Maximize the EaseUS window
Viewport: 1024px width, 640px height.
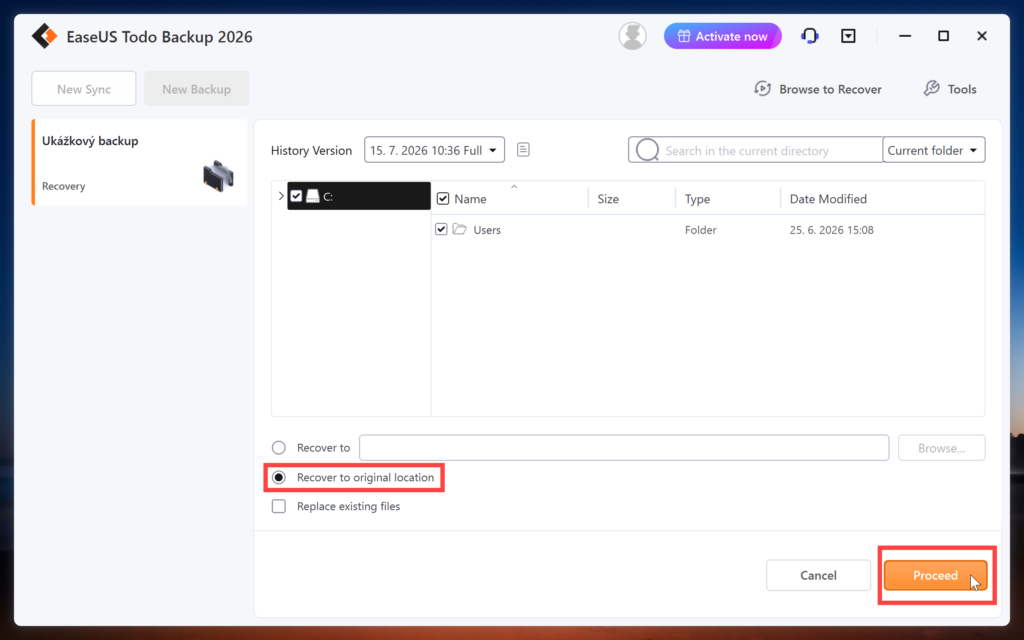coord(943,36)
